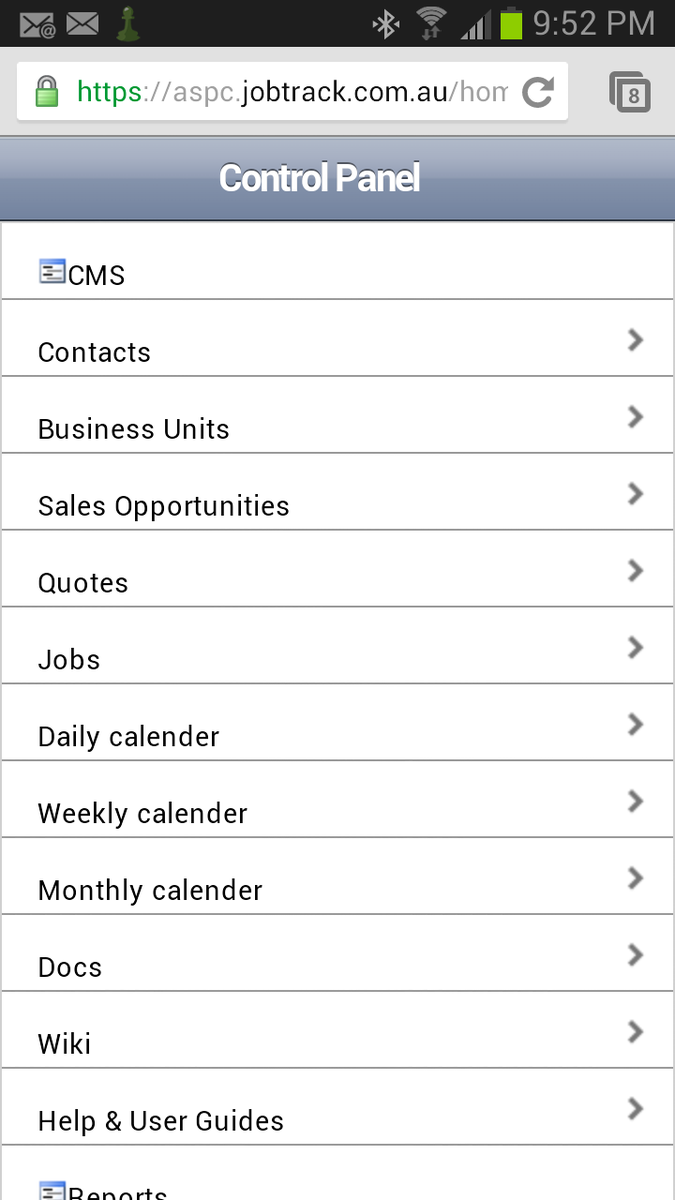Open the Jobs menu item
Viewport: 675px width, 1200px height.
coord(69,660)
